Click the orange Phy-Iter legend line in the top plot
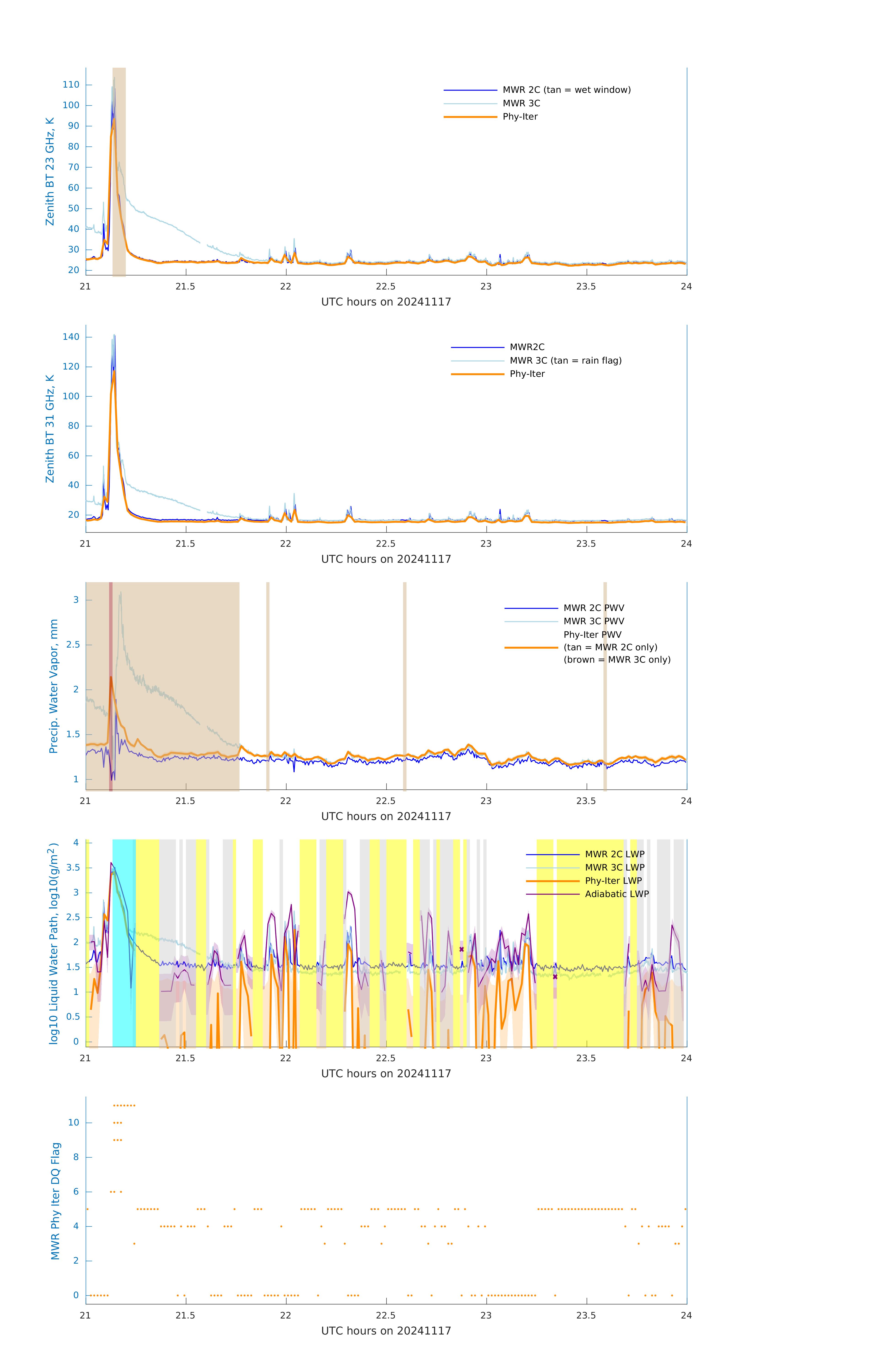This screenshot has width=875, height=1372. tap(470, 117)
